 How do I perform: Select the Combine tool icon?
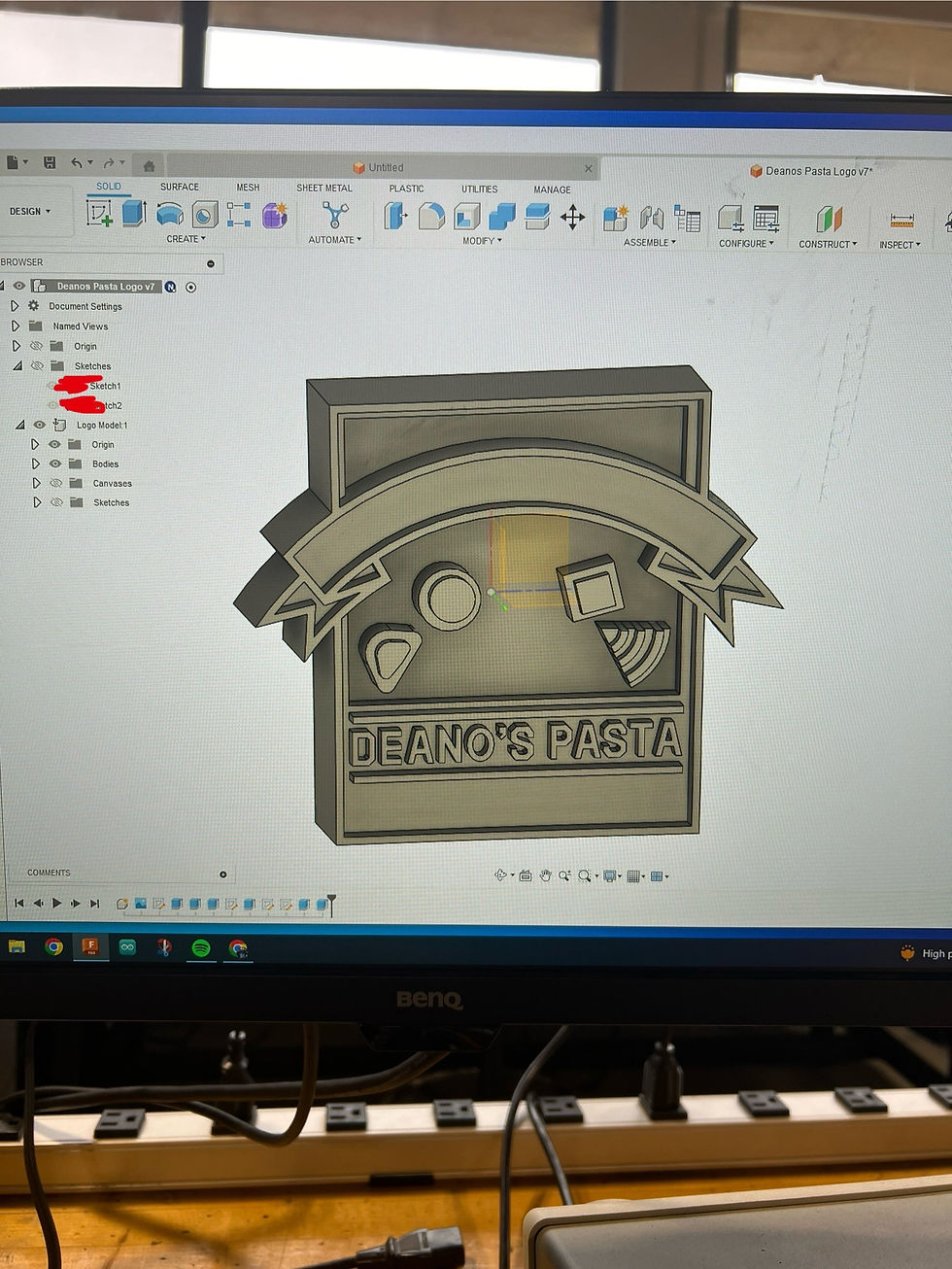tap(502, 217)
